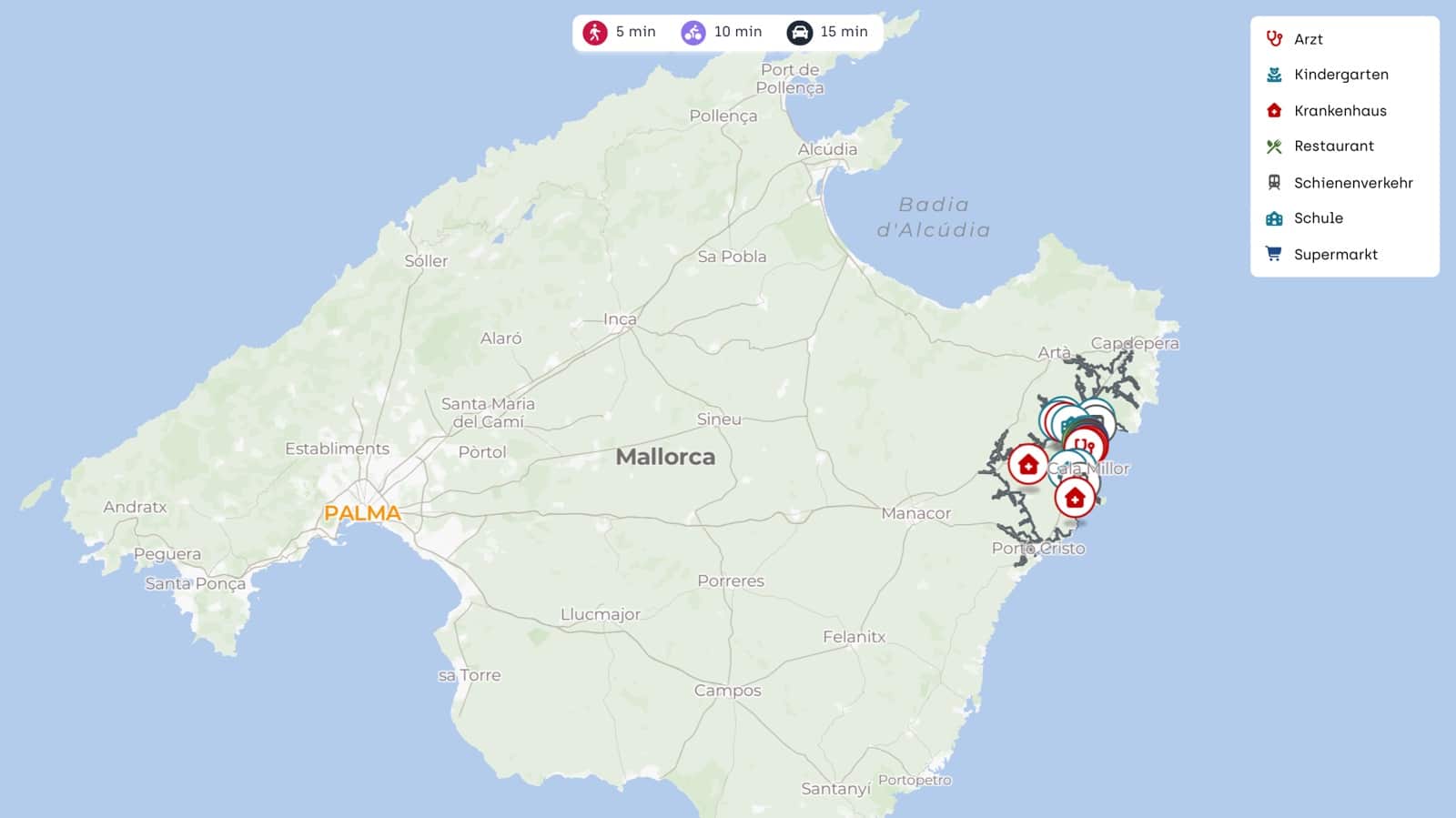The height and width of the screenshot is (818, 1456).
Task: Click the Mallorca island label
Action: pyautogui.click(x=665, y=457)
